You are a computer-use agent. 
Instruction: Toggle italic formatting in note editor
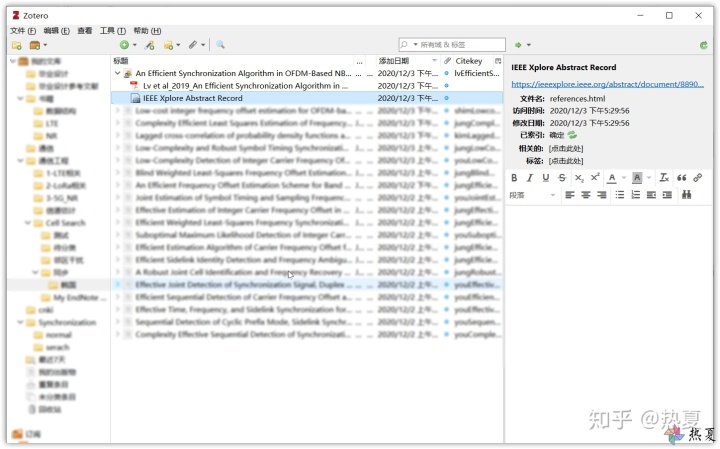point(530,178)
